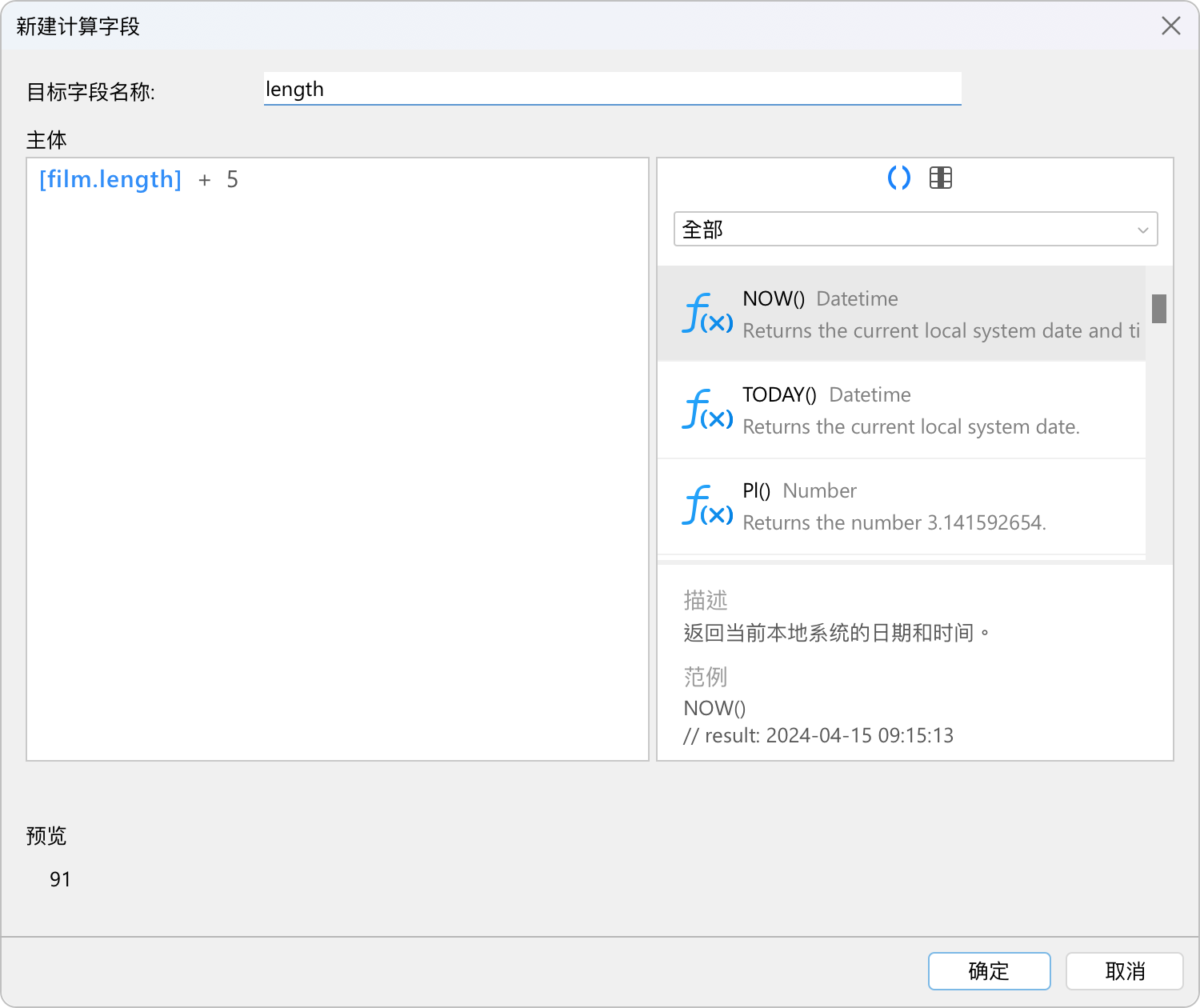Cancel the dialog via 取消
The width and height of the screenshot is (1200, 1008).
[x=1125, y=971]
